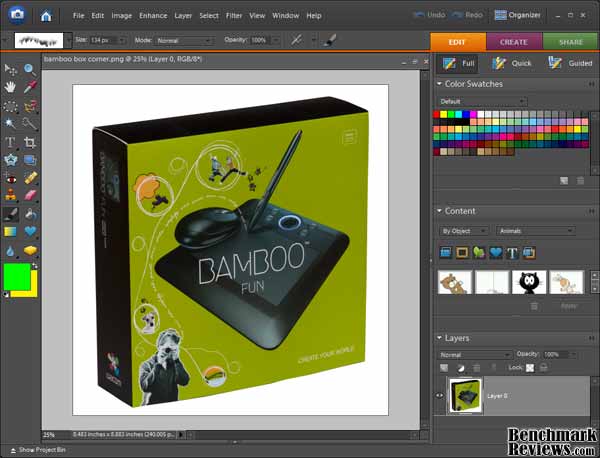This screenshot has height=458, width=600.
Task: Toggle Text filter in Content panel
Action: pos(512,253)
